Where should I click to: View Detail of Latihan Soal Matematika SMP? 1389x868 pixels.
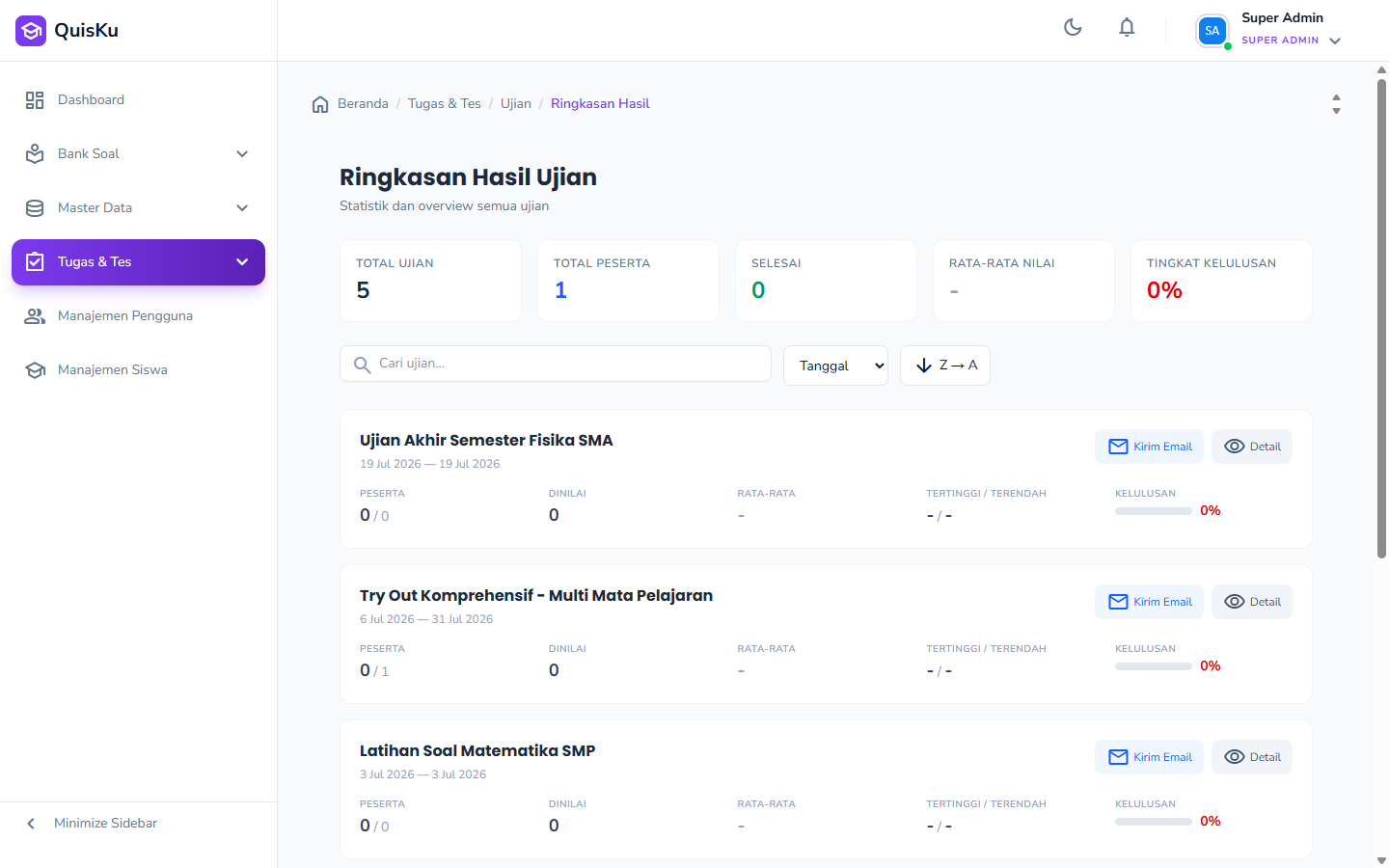1252,757
